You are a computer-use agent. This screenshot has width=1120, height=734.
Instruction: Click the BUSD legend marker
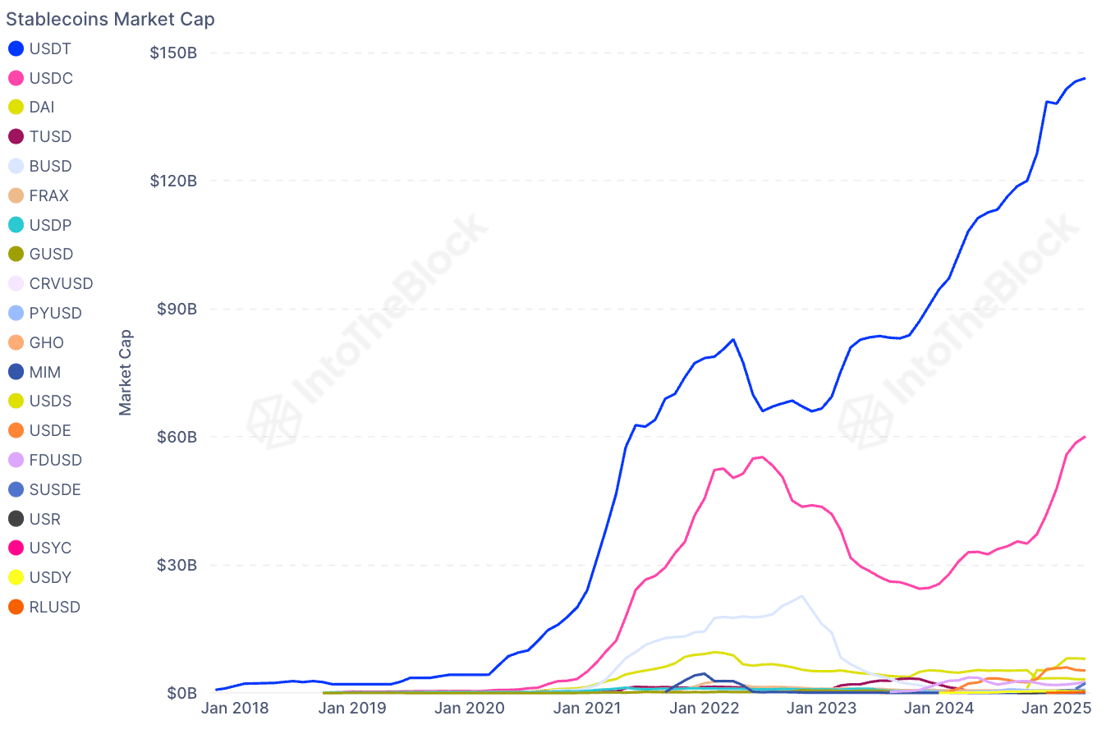[x=16, y=166]
